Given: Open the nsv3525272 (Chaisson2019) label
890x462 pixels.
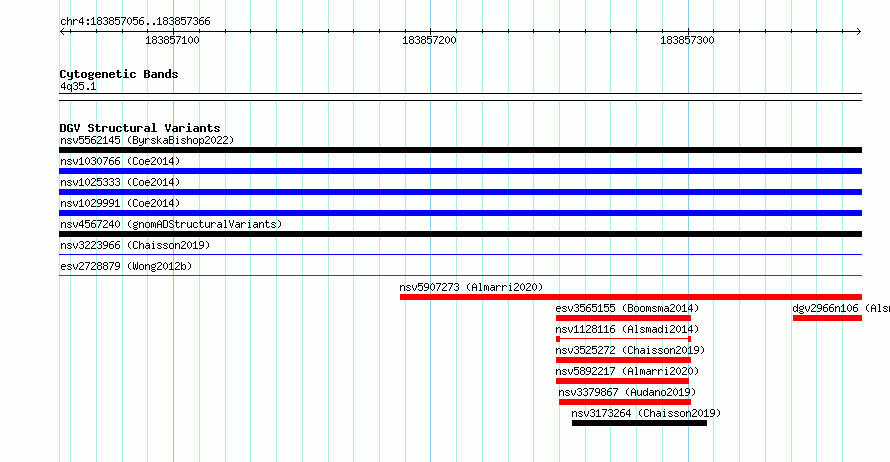Looking at the screenshot, I should click(x=630, y=350).
